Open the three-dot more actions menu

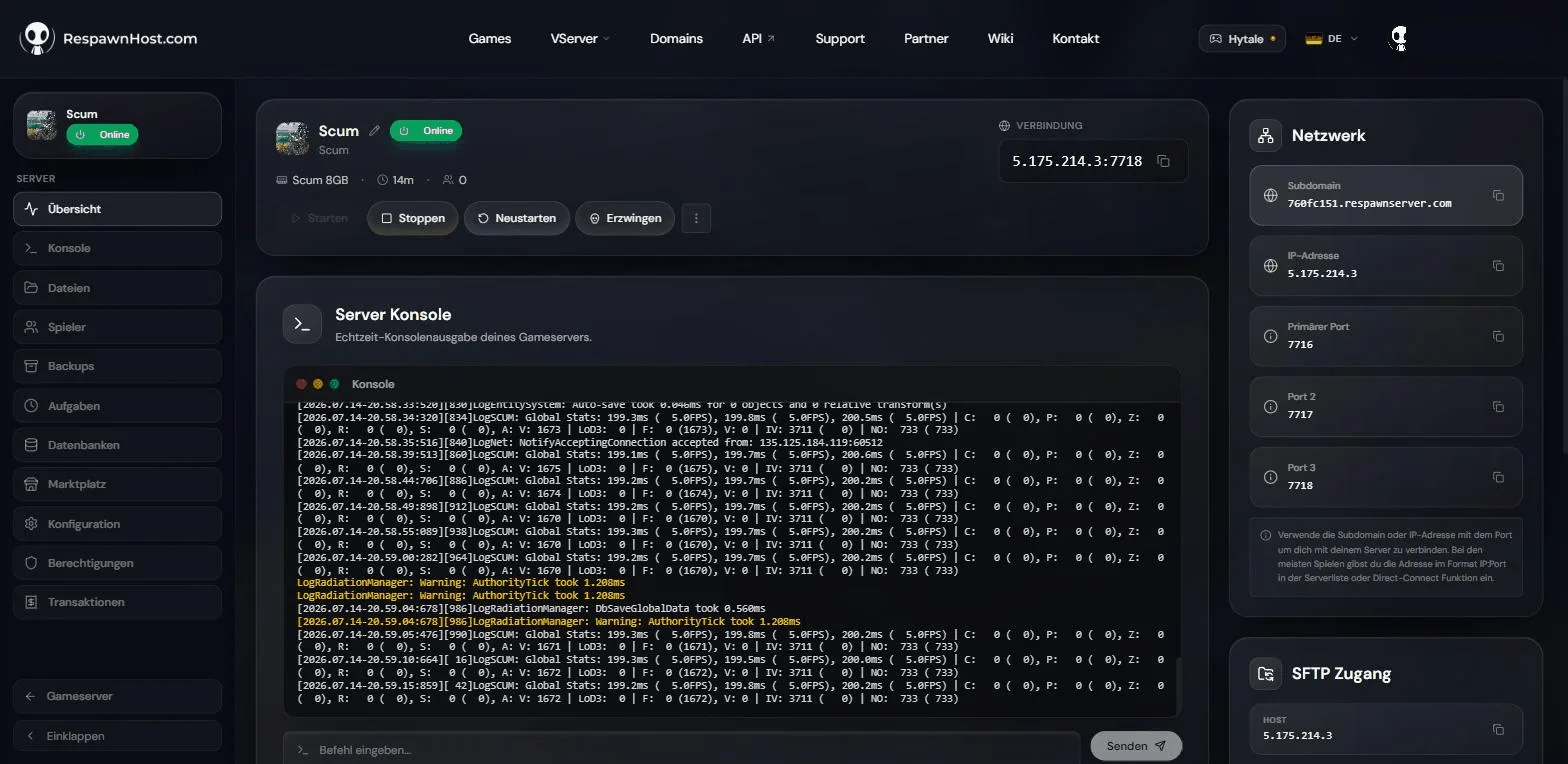point(696,218)
